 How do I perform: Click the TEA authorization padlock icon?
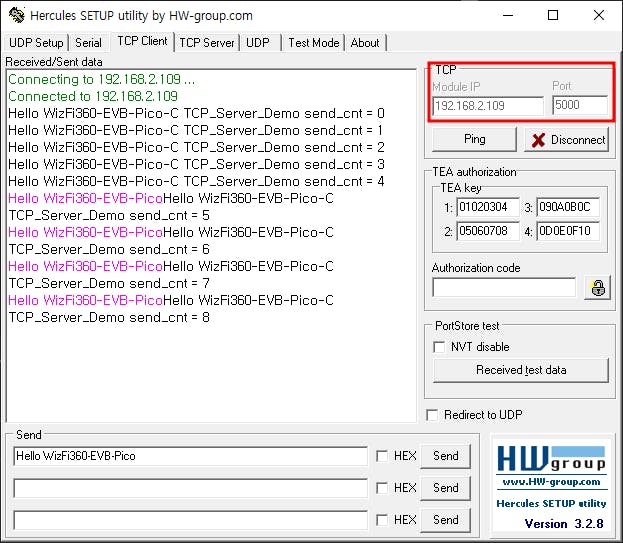(598, 288)
